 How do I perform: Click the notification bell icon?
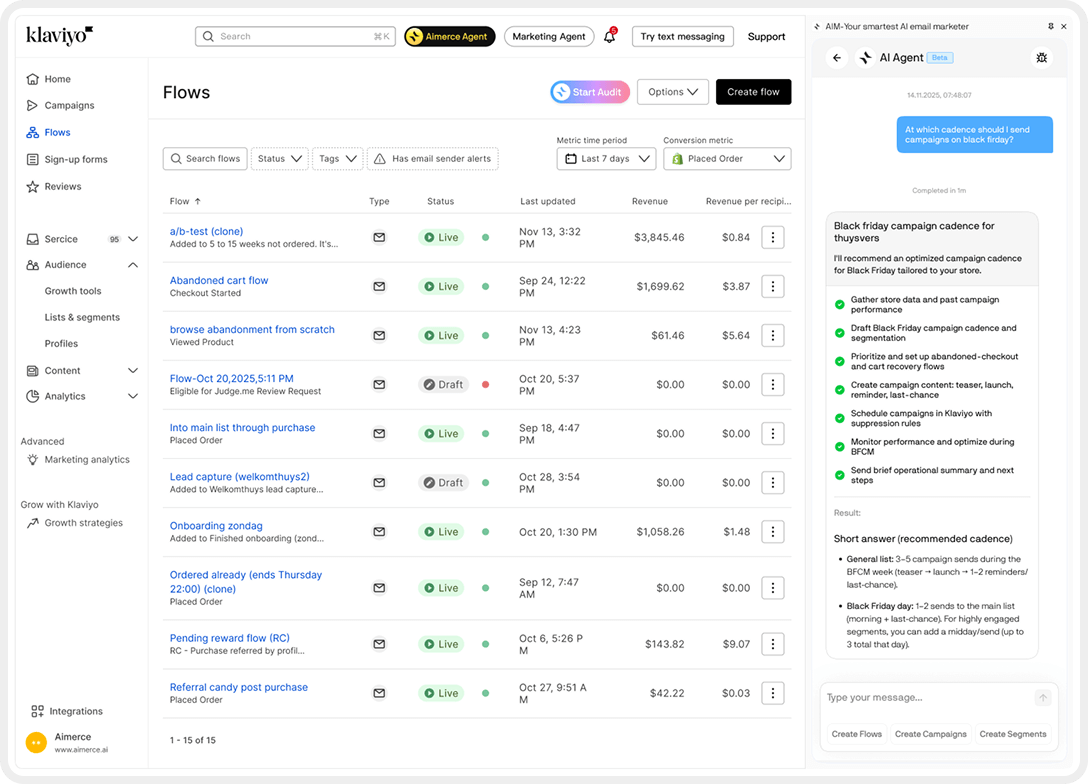click(x=609, y=37)
